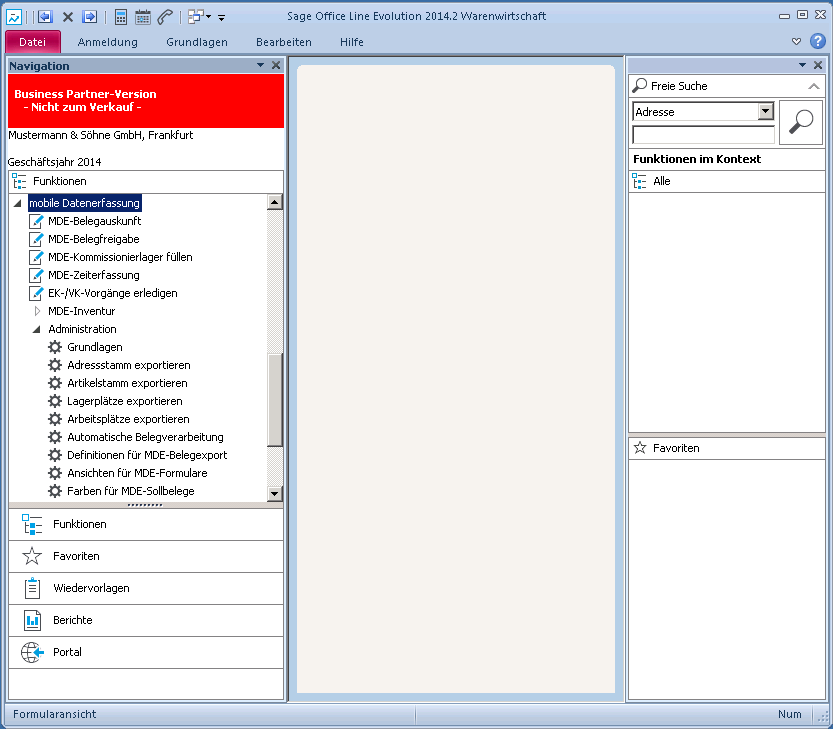Open the Grundlagen menu
This screenshot has height=729, width=833.
click(x=196, y=42)
